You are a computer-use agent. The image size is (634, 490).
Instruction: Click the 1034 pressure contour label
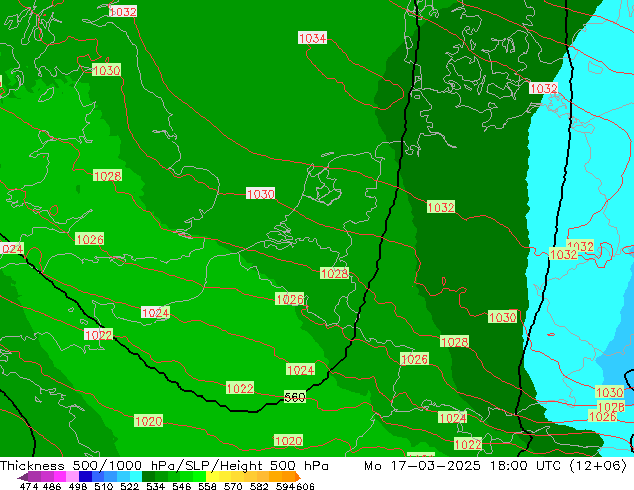point(312,38)
